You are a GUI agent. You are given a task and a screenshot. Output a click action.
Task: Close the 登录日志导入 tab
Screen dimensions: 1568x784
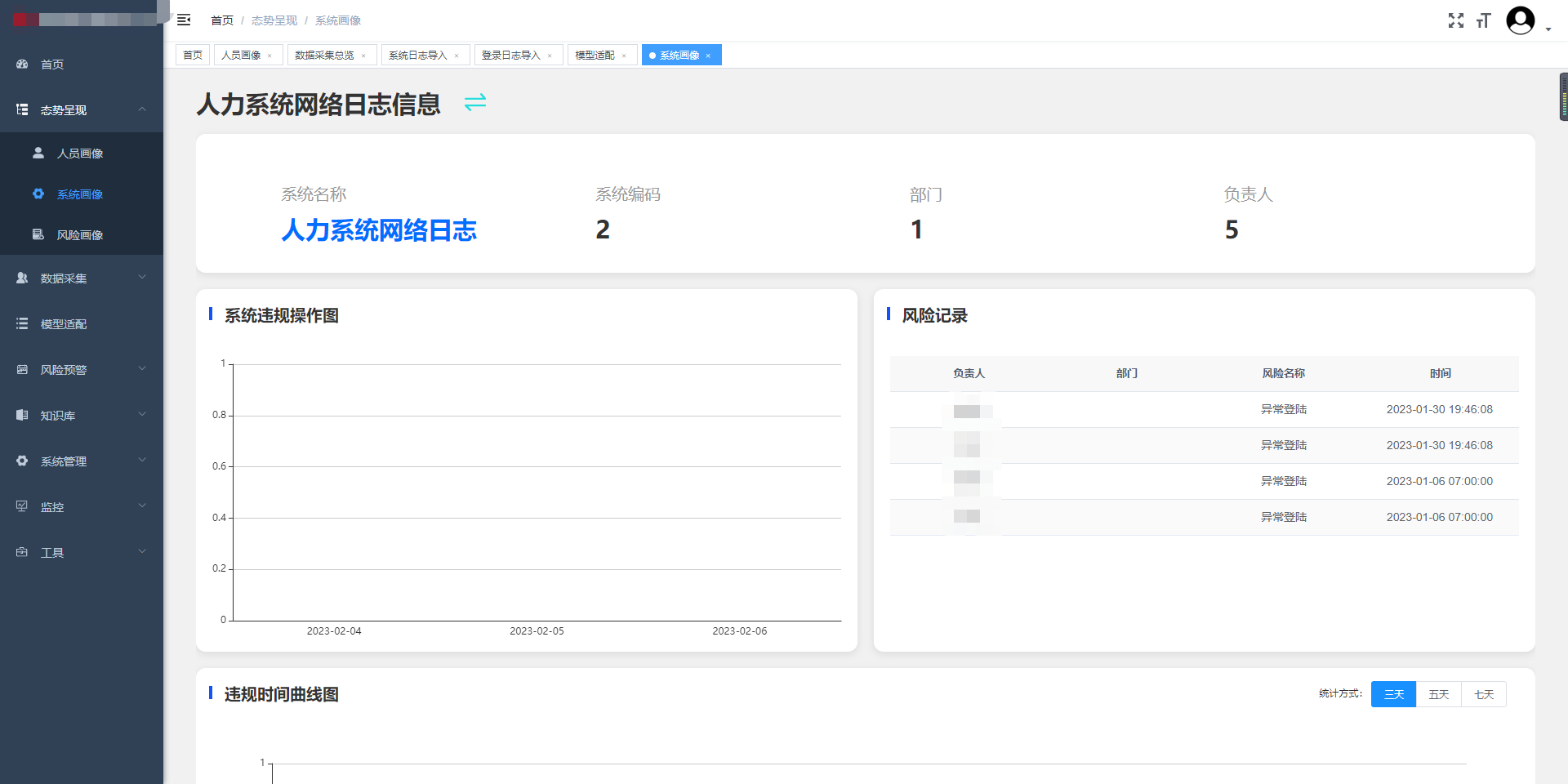550,56
